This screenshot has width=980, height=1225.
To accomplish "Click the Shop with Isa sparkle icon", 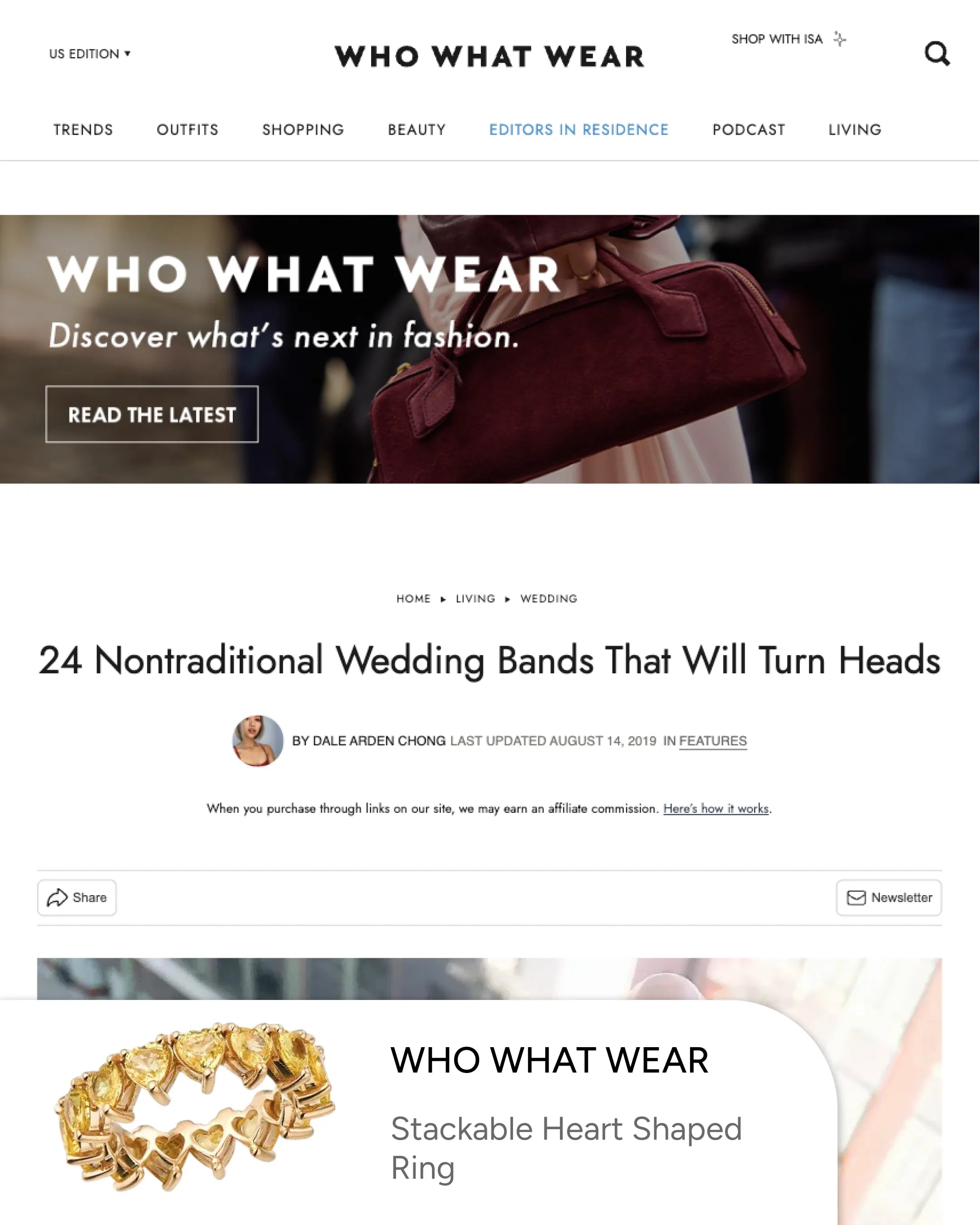I will [x=840, y=39].
